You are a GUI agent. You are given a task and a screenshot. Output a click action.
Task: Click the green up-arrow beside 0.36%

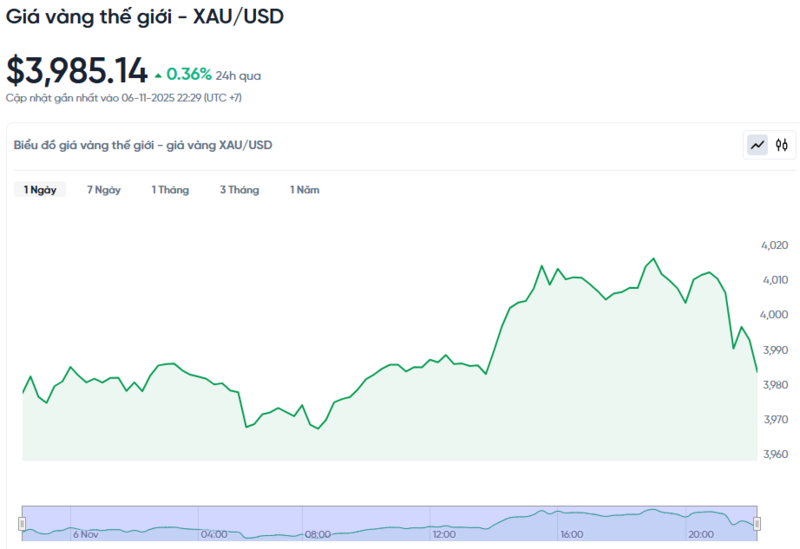coord(158,75)
